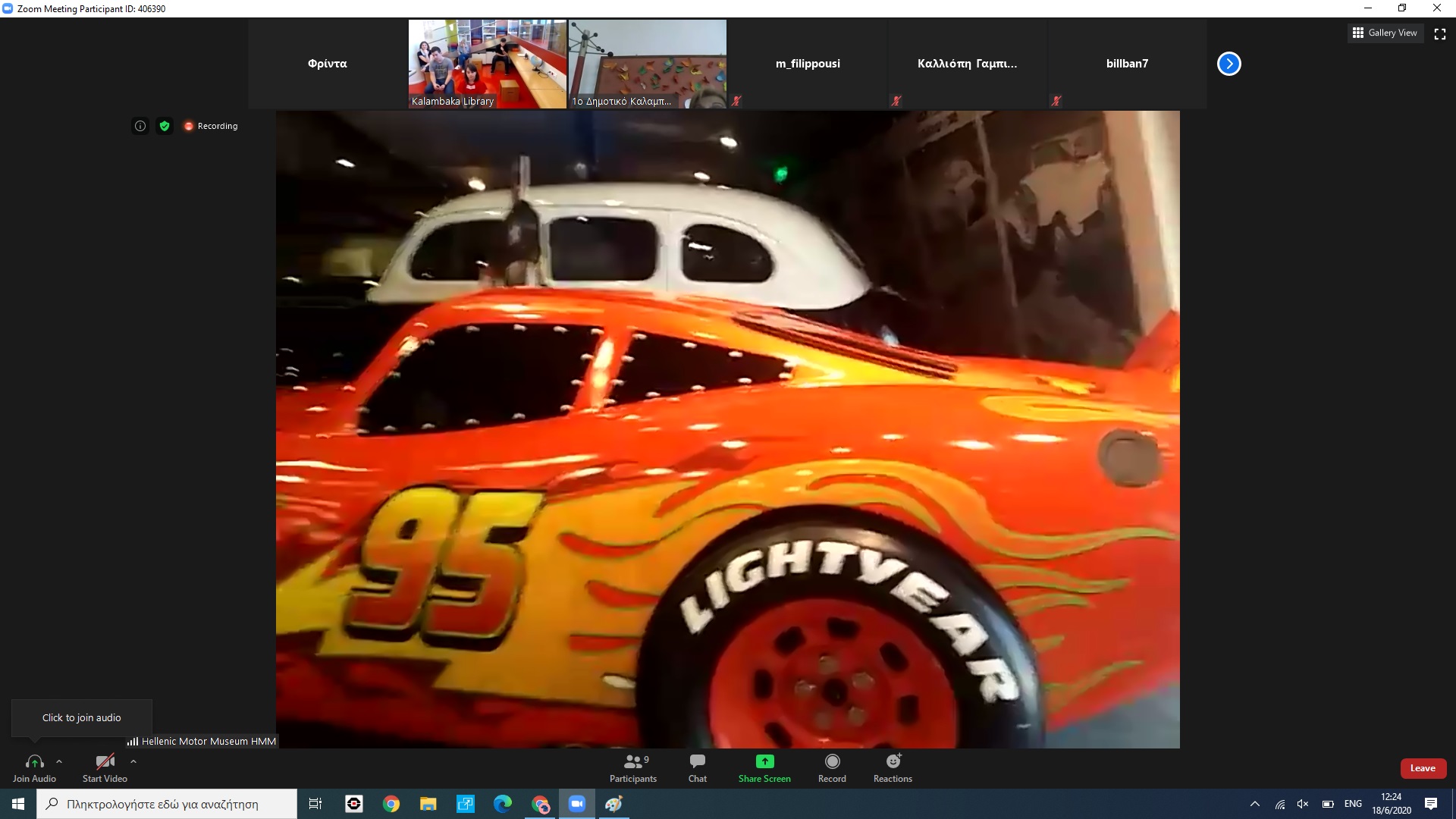Click the red Leave button

click(x=1423, y=768)
